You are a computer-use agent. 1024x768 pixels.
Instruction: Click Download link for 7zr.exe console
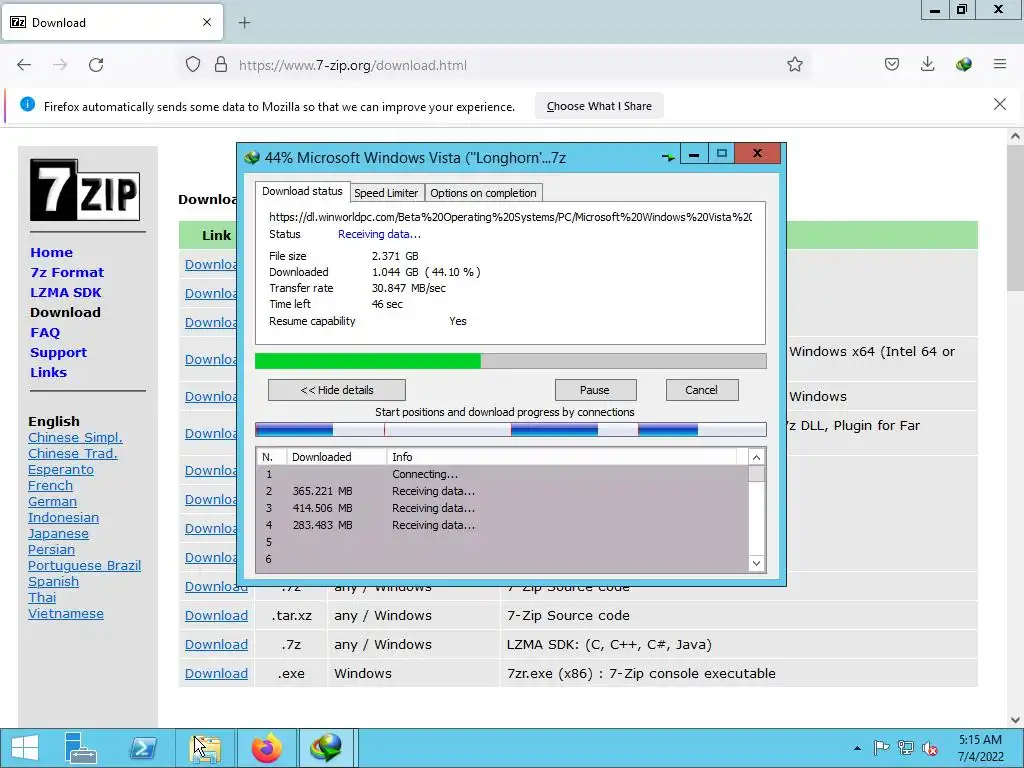pyautogui.click(x=216, y=673)
